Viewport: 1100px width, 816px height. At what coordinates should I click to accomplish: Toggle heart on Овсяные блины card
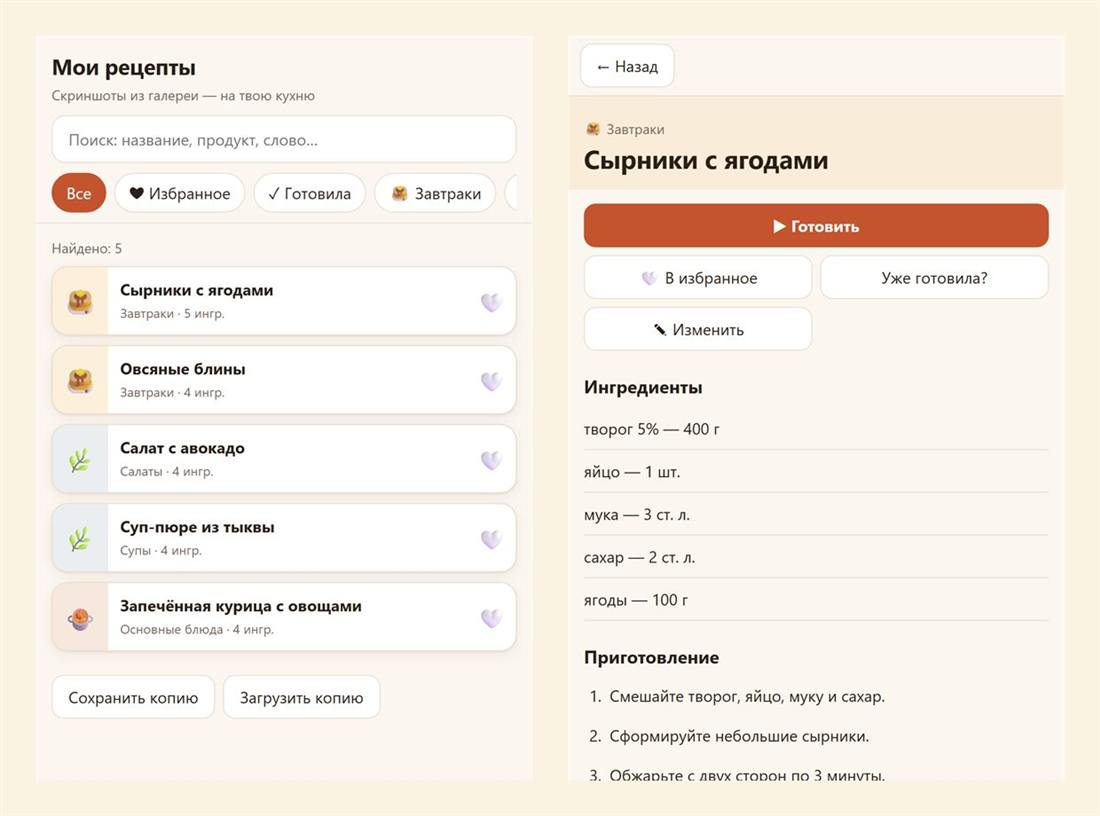point(491,381)
